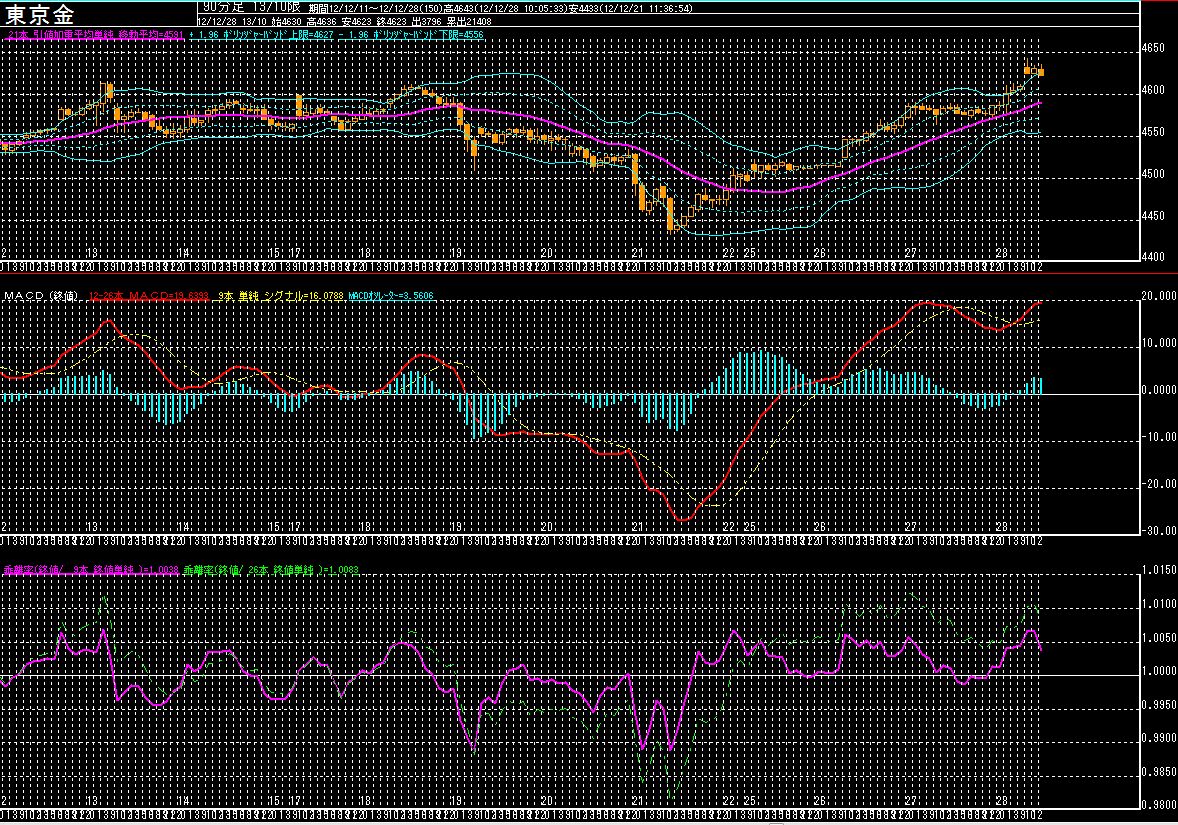Click the -10.00 MACD axis label
Screen dimensions: 1178x825
click(x=1158, y=437)
